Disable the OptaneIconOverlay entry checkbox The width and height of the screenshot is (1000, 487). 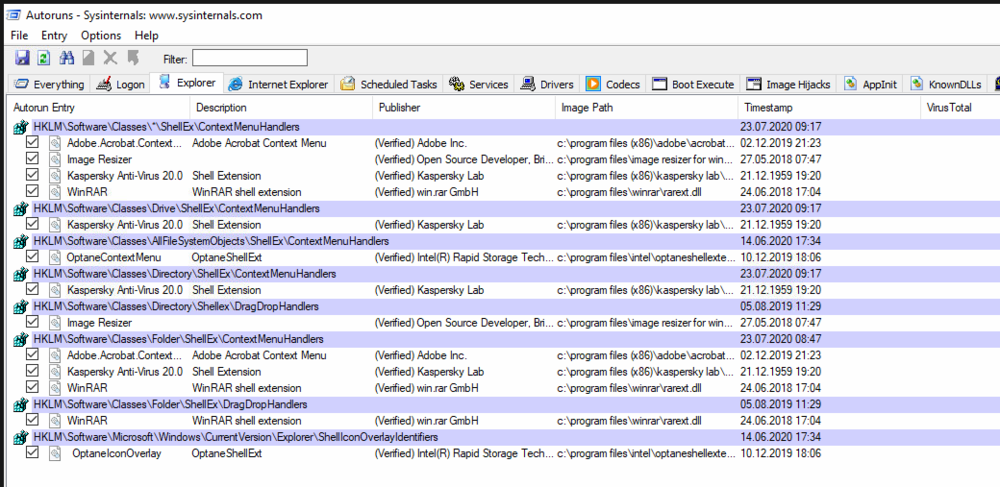tap(33, 453)
